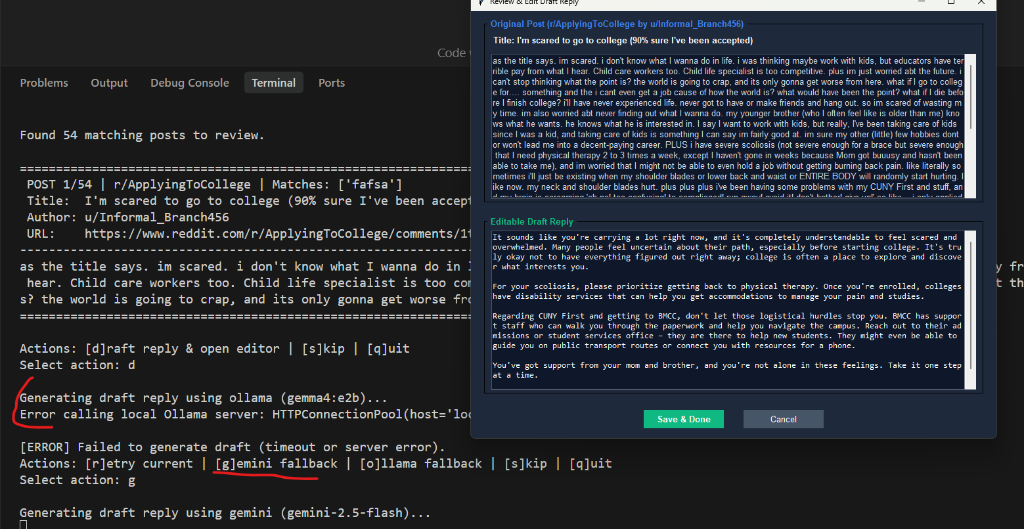Click the terminal 'Title:' line of the post
Image resolution: width=1024 pixels, height=529 pixels.
tap(248, 201)
